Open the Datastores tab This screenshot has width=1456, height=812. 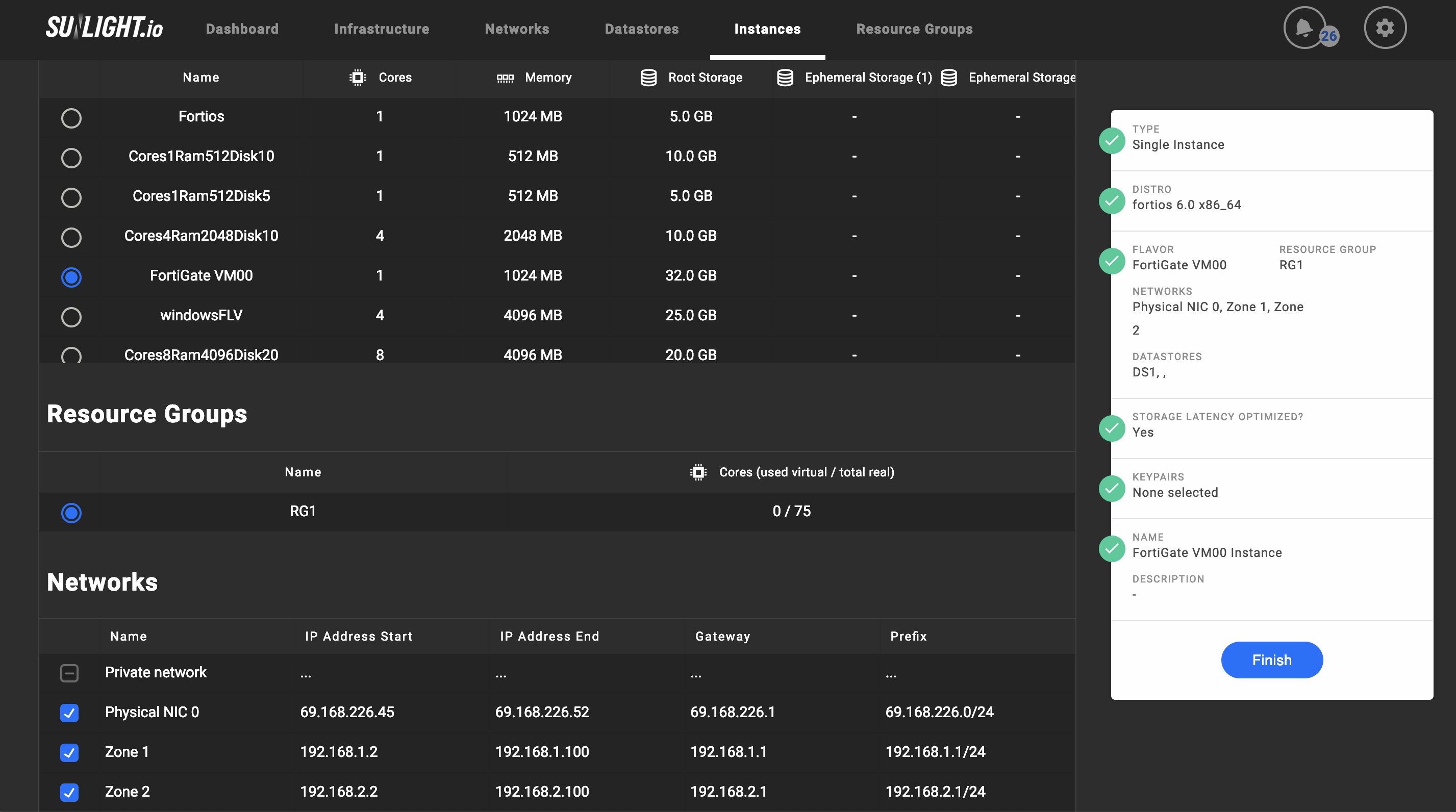[641, 29]
